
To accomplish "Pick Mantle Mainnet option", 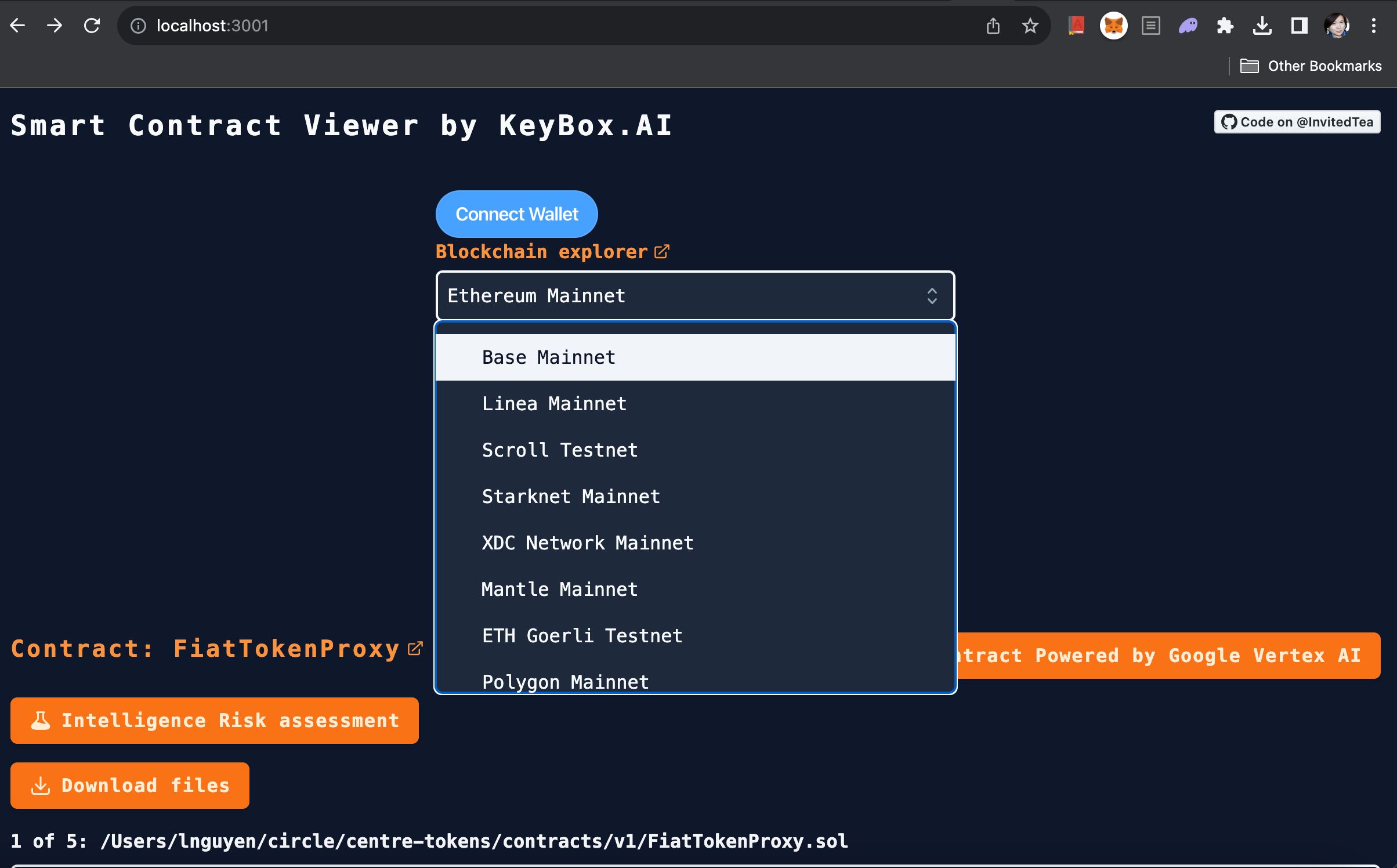I will pyautogui.click(x=695, y=589).
